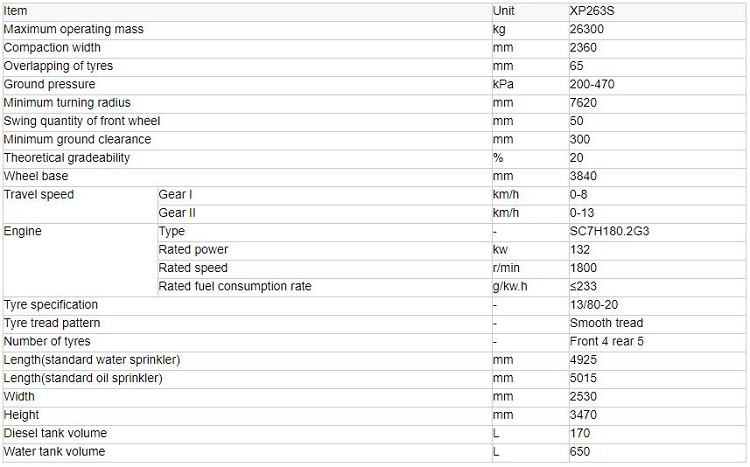The width and height of the screenshot is (750, 467).
Task: Click the 'Front 4 rear 5' value
Action: (x=607, y=342)
